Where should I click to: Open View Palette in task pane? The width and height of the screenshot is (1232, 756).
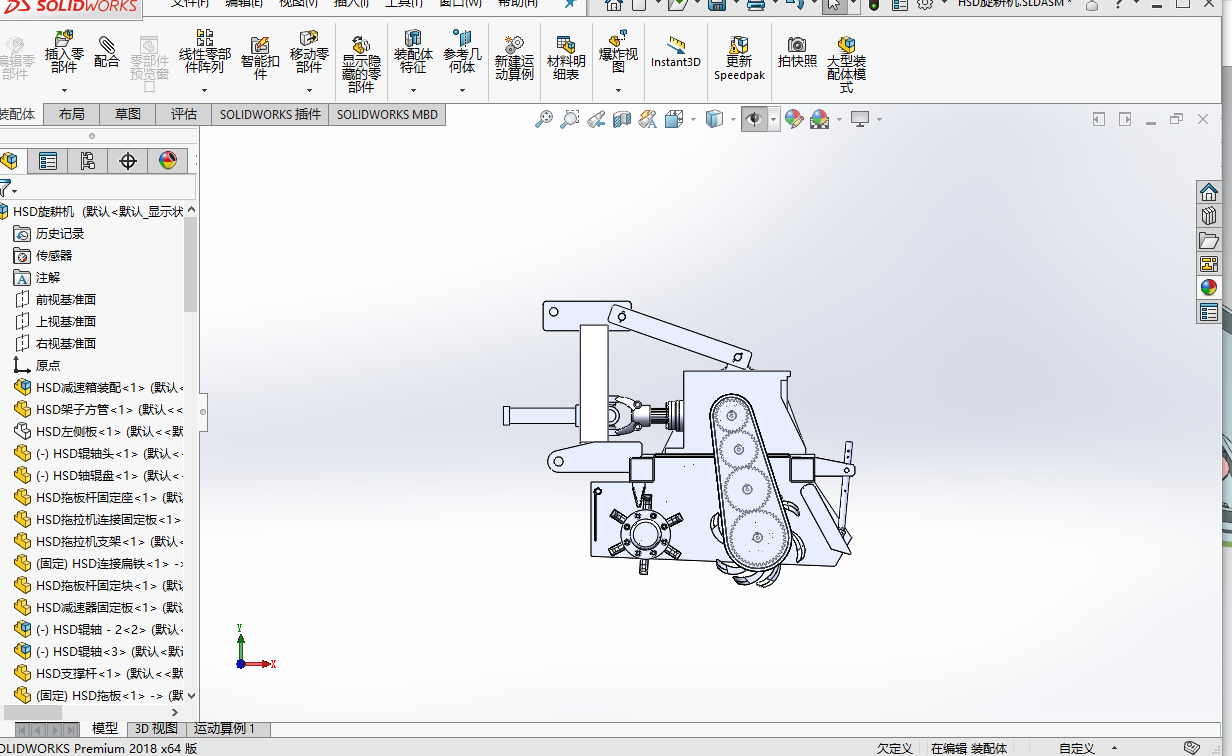coord(1209,264)
